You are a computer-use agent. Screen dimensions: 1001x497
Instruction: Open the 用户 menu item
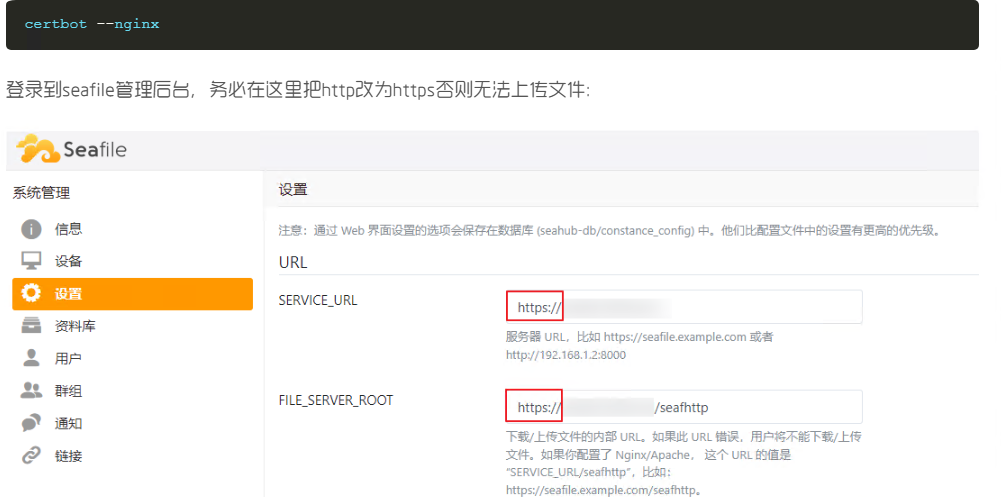point(132,359)
